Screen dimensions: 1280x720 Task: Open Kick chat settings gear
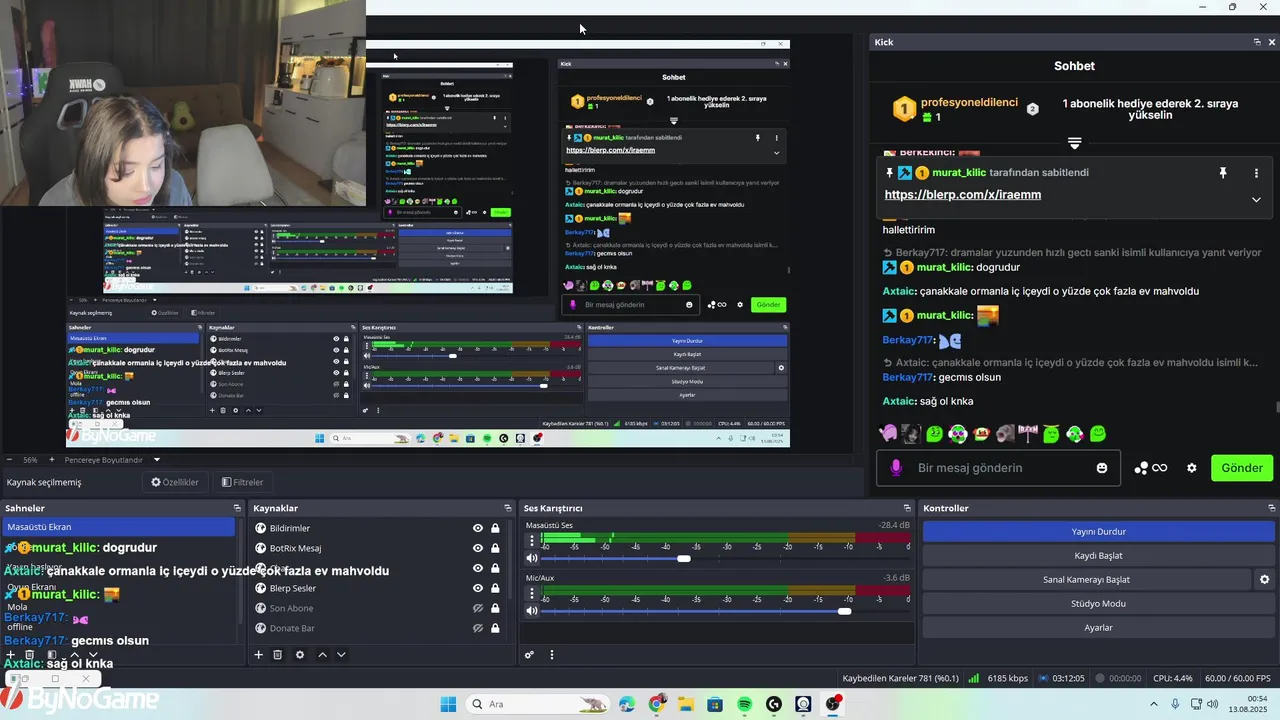click(x=1191, y=468)
